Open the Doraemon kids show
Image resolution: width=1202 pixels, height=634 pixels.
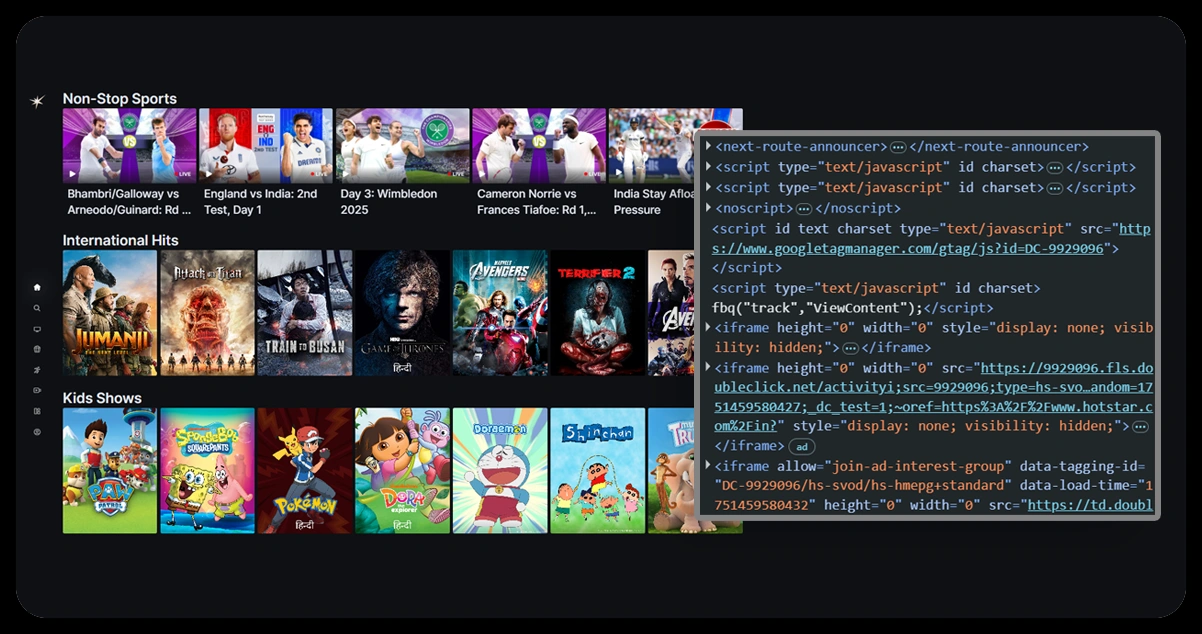499,470
